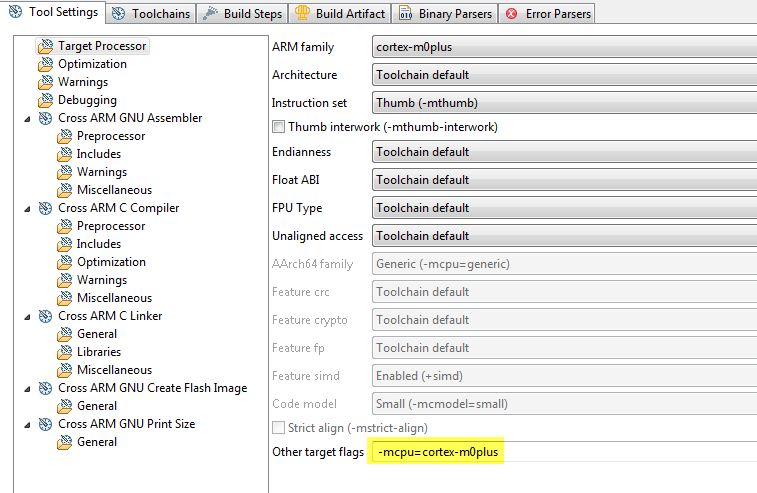Screen dimensions: 757x493
Task: Switch to the Toolchains tab
Action: 151,14
